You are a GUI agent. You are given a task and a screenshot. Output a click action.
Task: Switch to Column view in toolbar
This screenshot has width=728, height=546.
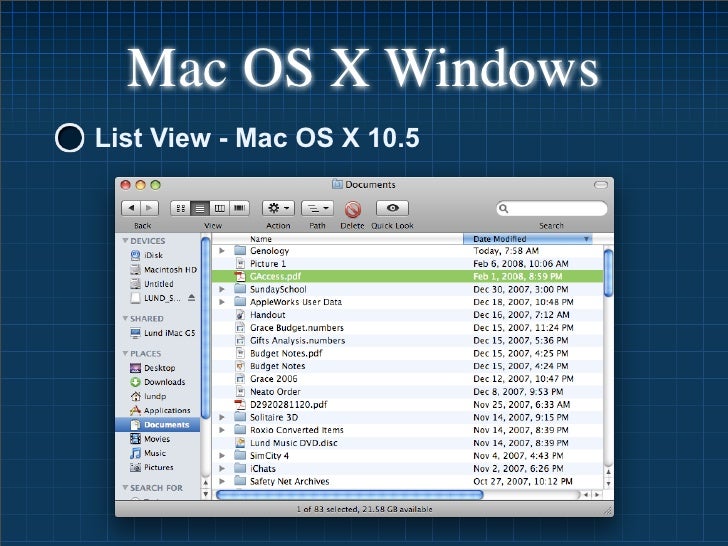[220, 208]
